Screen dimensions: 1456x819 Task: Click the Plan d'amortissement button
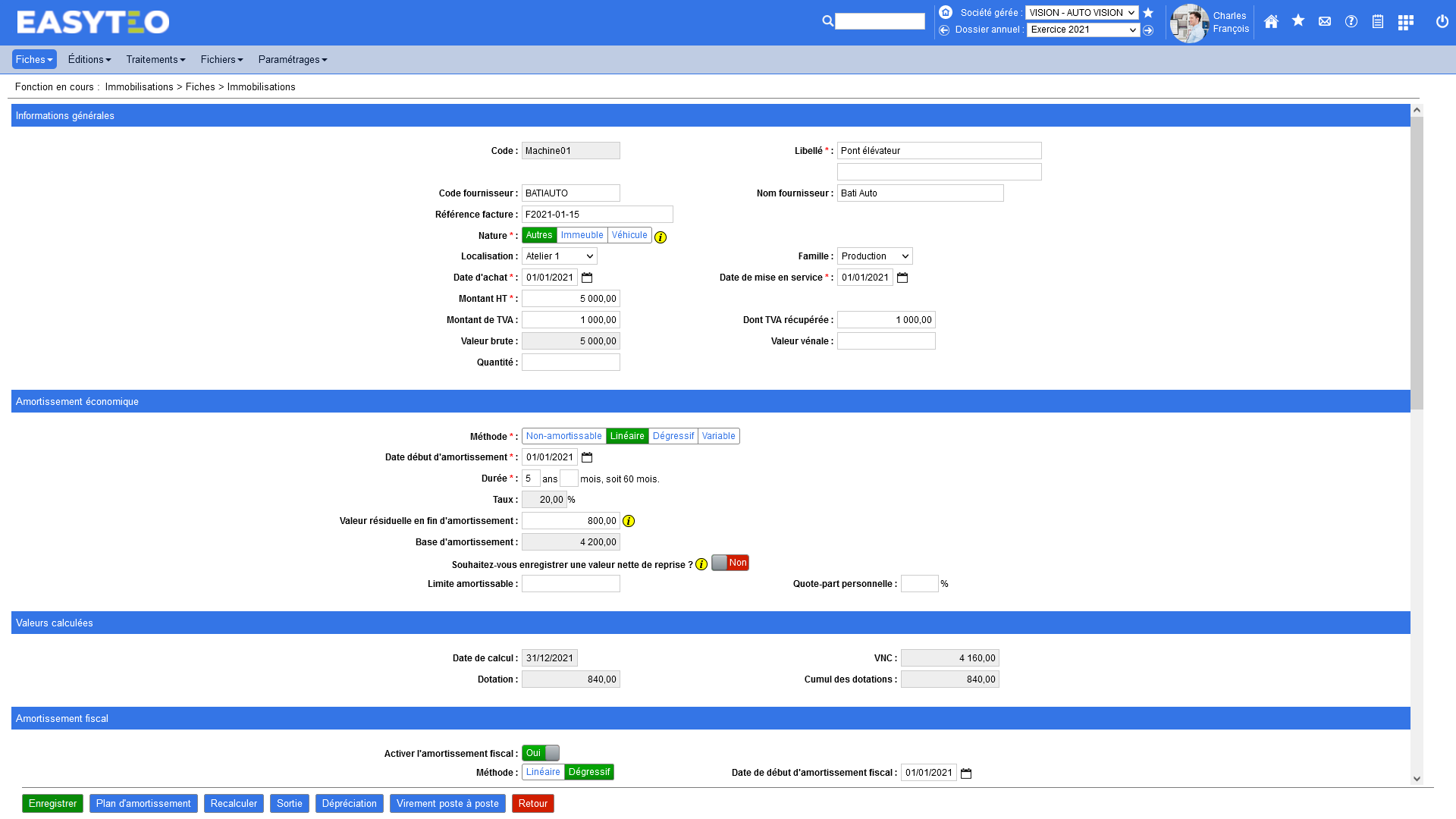(143, 803)
